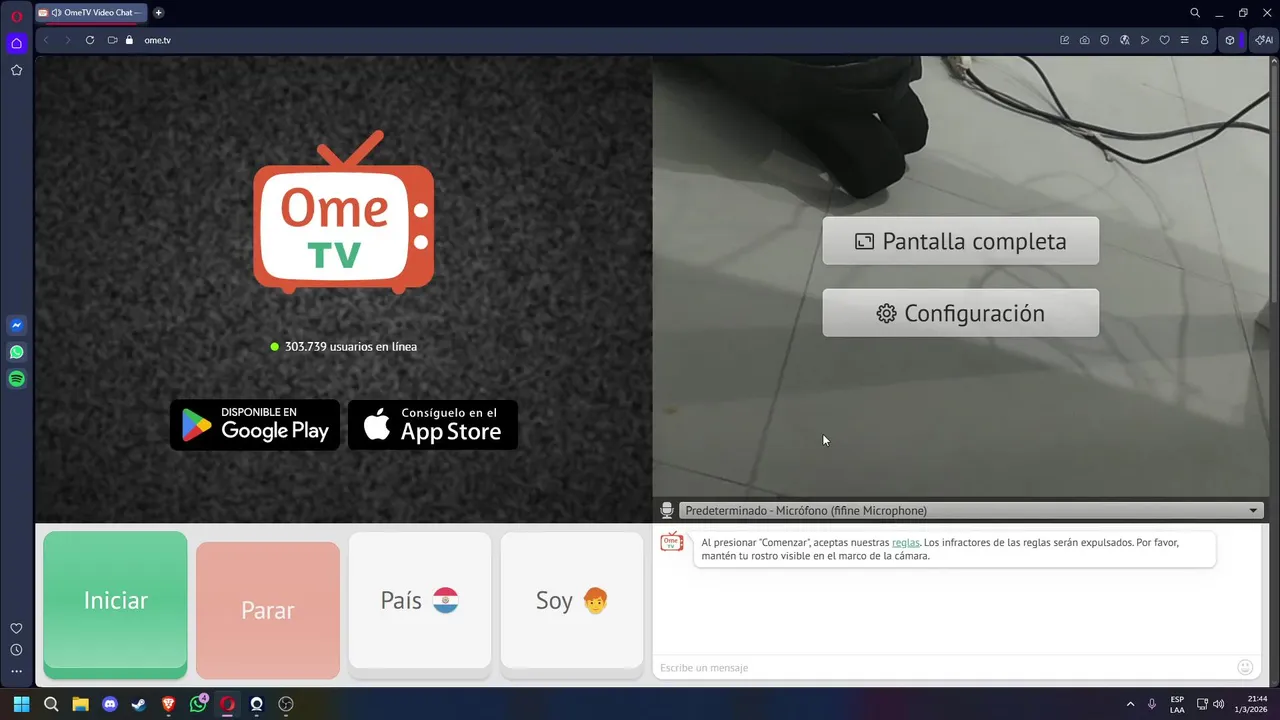This screenshot has height=720, width=1280.
Task: Open the Opera AI assistant
Action: 1263,40
